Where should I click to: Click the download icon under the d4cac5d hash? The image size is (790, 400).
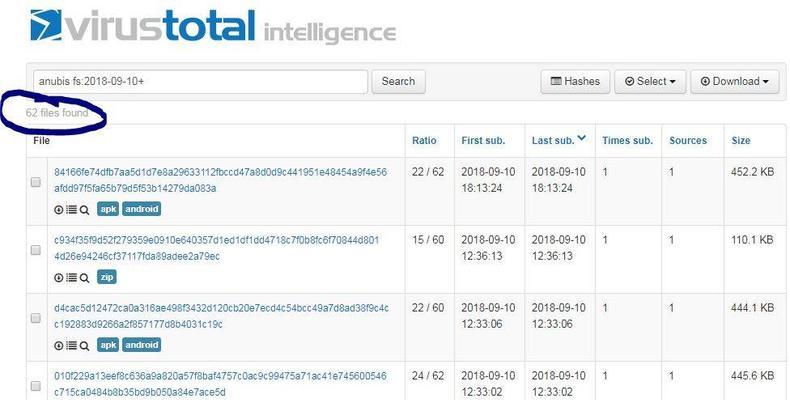[x=58, y=346]
